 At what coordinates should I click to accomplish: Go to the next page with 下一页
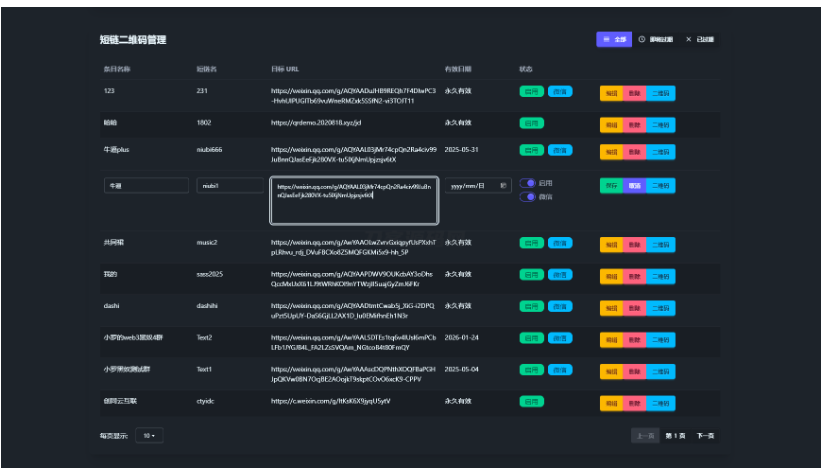click(x=705, y=436)
